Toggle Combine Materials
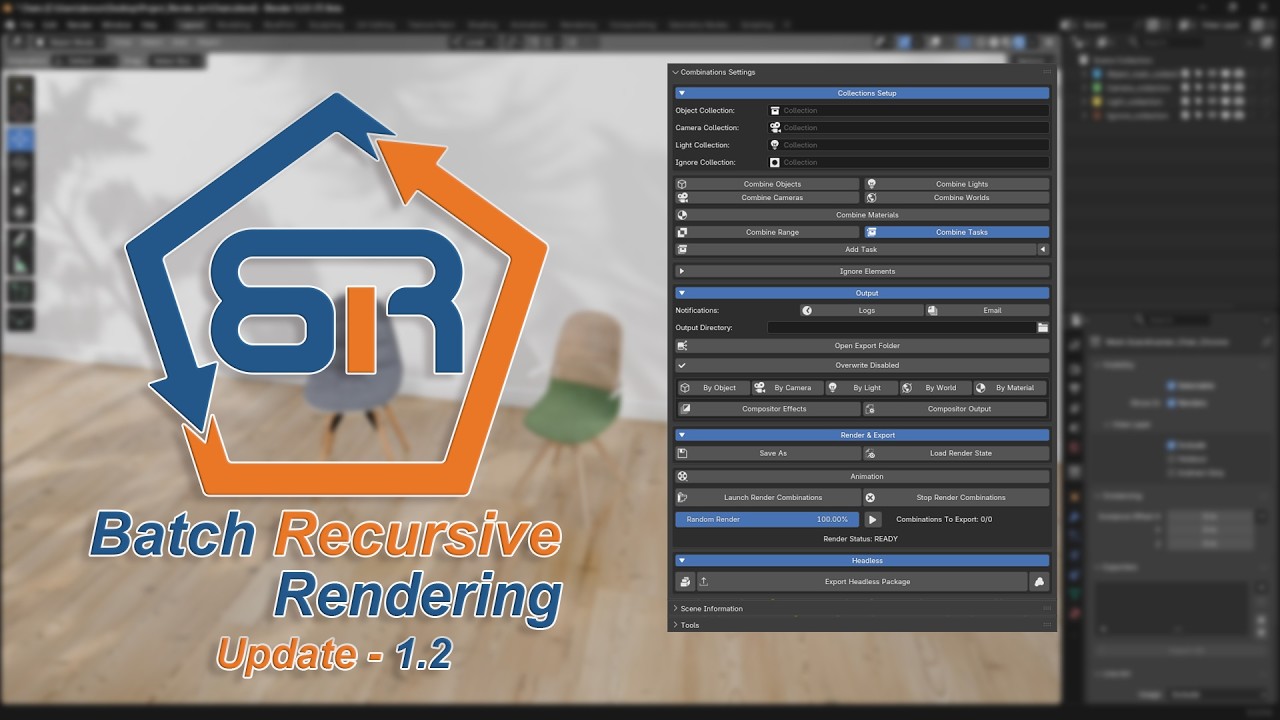The image size is (1280, 720). tap(862, 215)
